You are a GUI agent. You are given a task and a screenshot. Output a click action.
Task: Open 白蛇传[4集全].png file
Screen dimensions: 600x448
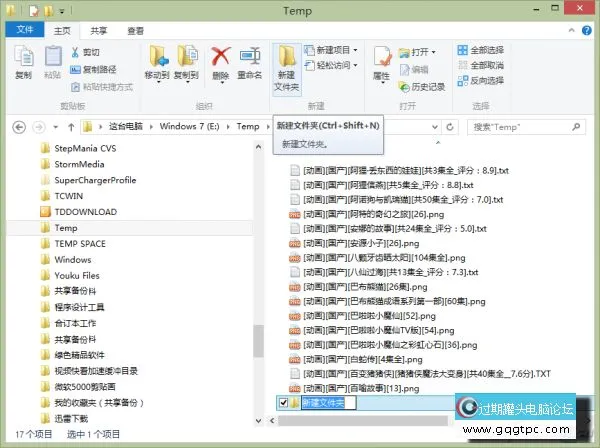click(363, 359)
